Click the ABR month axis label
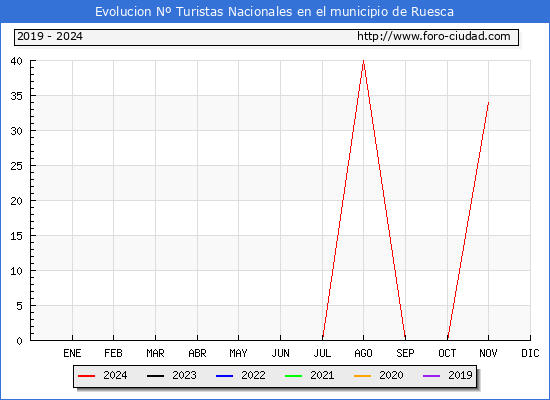This screenshot has height=400, width=550. [x=197, y=353]
